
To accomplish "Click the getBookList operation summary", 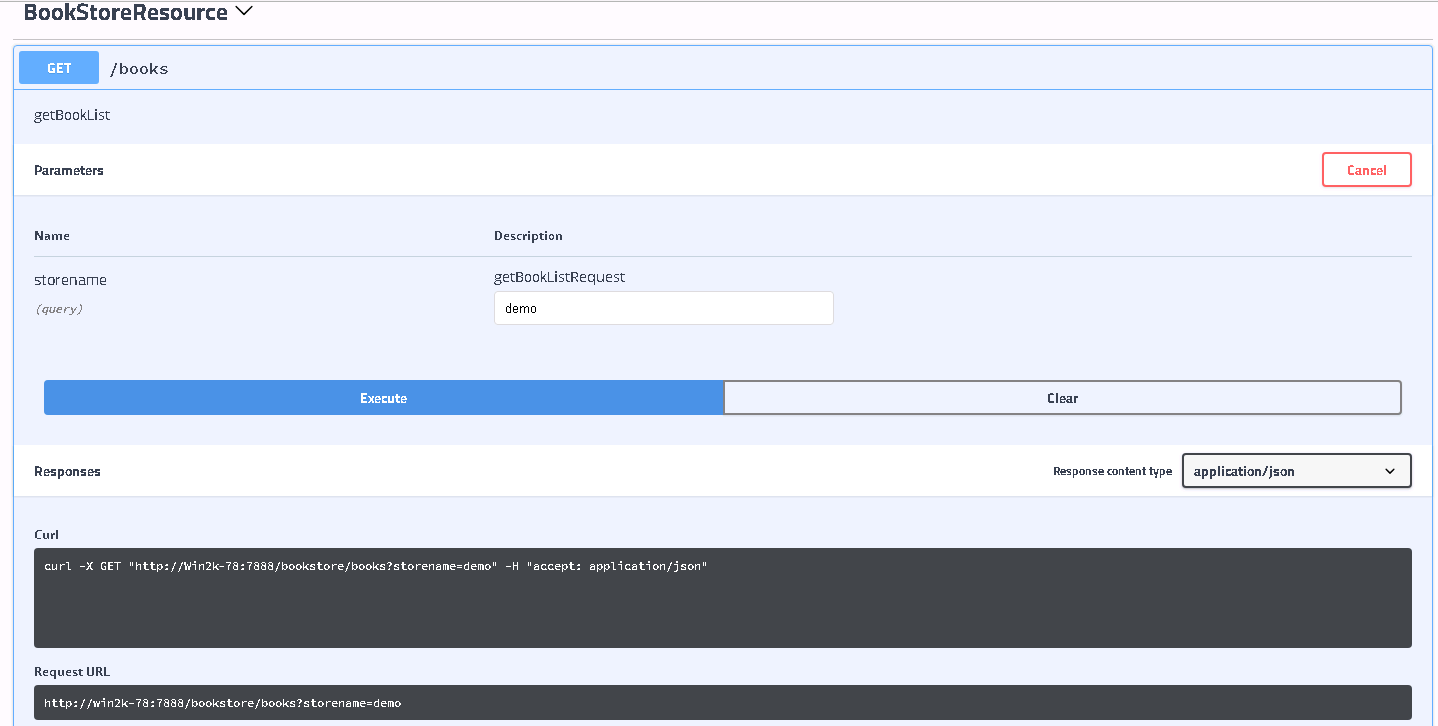I will click(x=72, y=115).
